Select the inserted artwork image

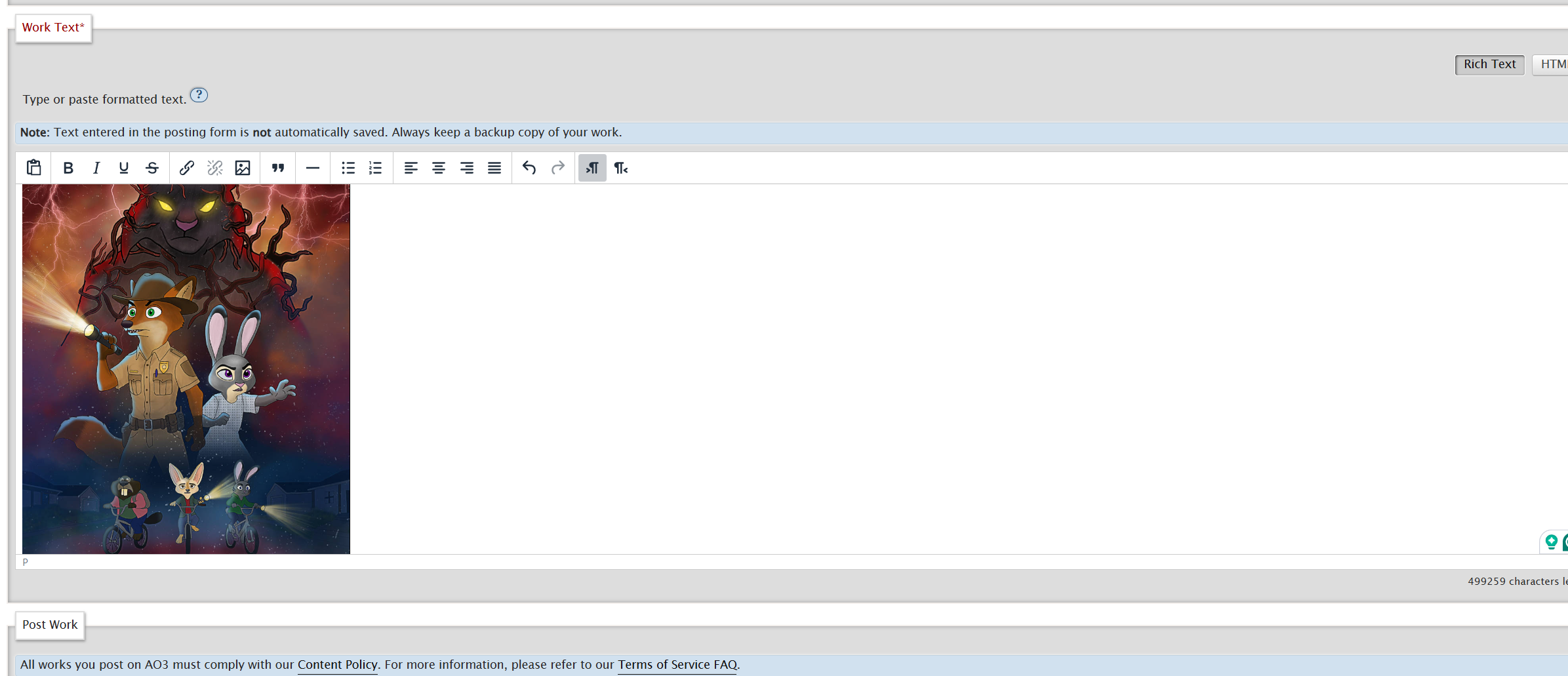186,368
